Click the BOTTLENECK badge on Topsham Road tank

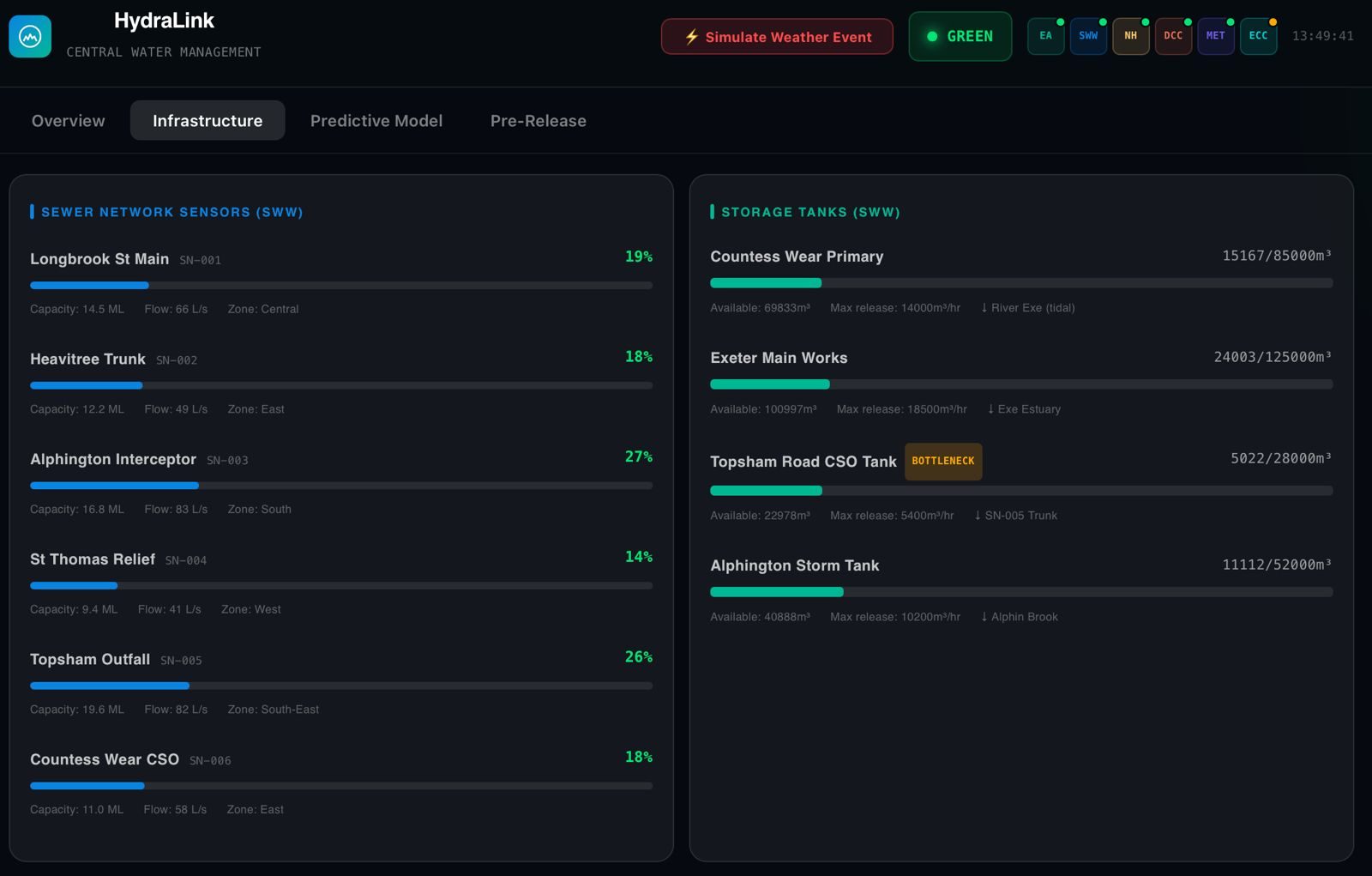coord(943,461)
